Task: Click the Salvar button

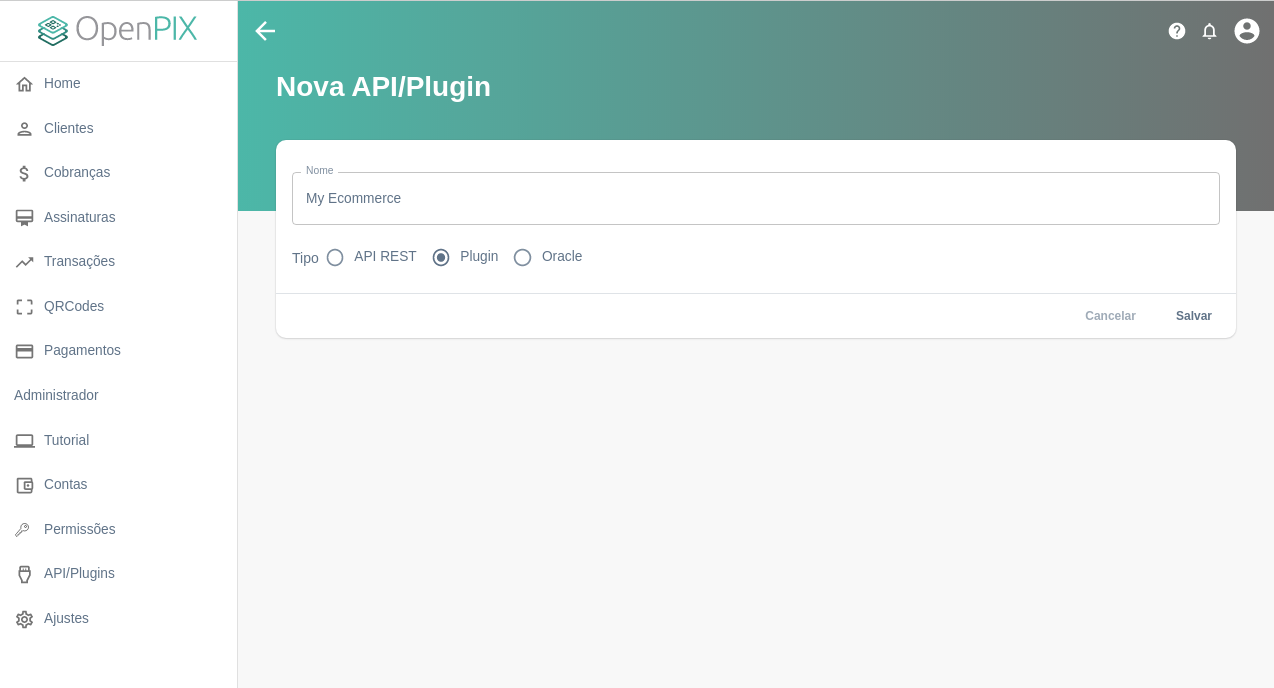Action: (x=1193, y=316)
